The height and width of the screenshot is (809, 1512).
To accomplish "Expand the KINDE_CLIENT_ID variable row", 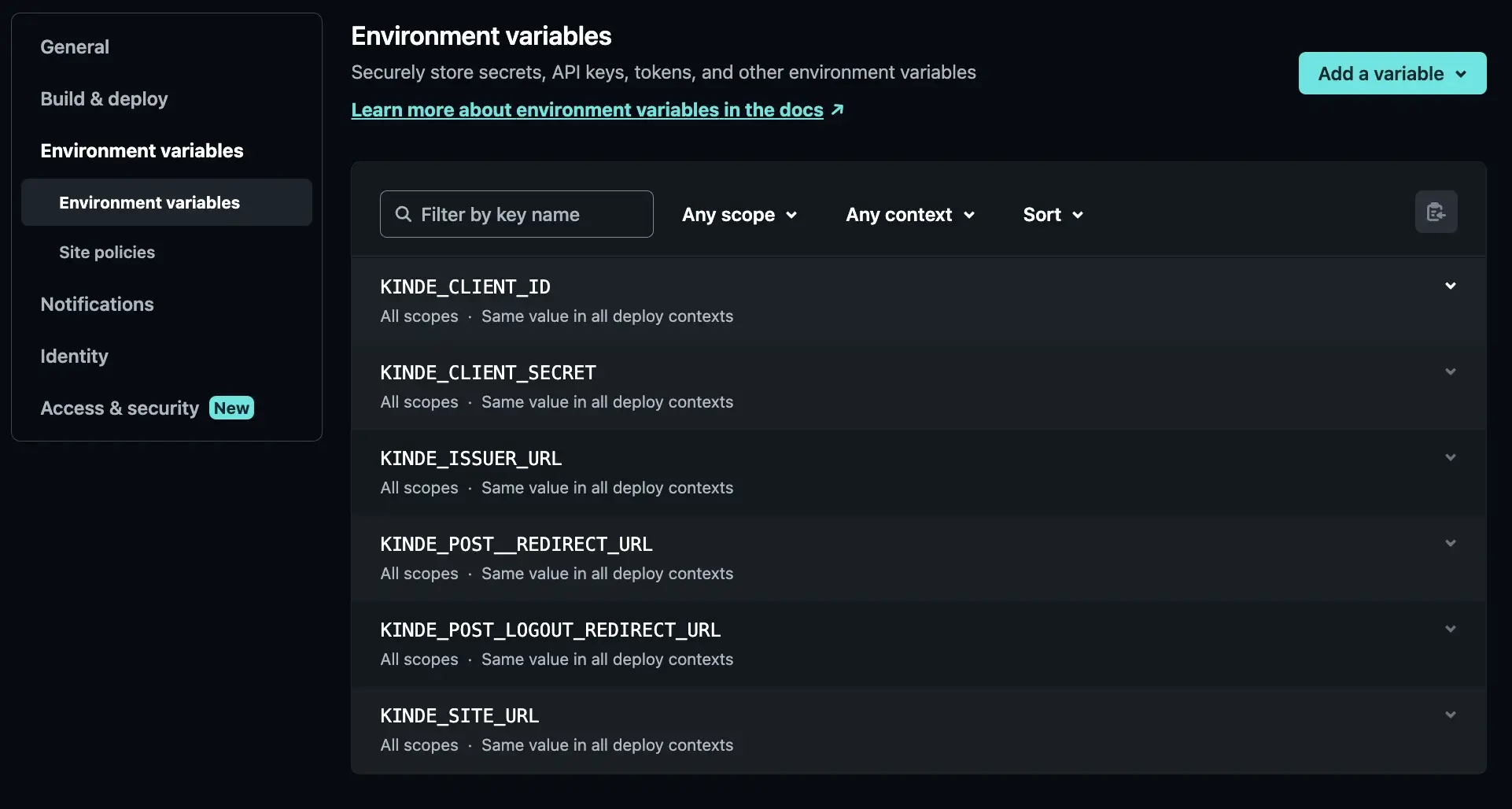I will click(x=1451, y=286).
